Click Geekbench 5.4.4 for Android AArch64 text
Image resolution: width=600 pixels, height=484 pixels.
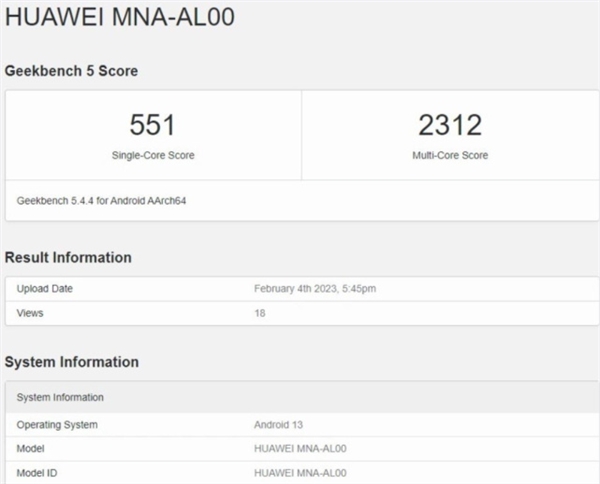[102, 201]
